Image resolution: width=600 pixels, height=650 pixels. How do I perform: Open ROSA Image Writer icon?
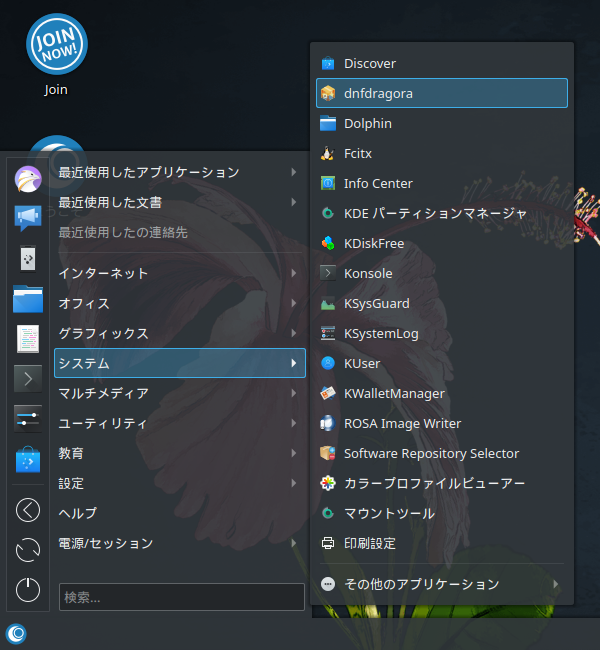(x=328, y=423)
